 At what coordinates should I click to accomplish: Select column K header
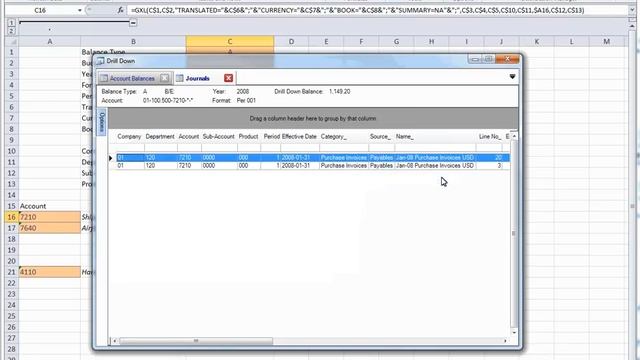coord(536,41)
